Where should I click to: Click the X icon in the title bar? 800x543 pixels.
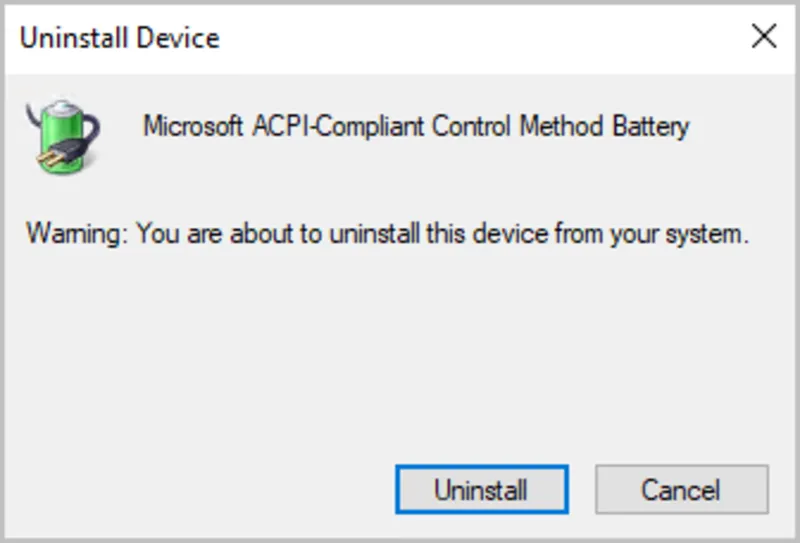764,37
